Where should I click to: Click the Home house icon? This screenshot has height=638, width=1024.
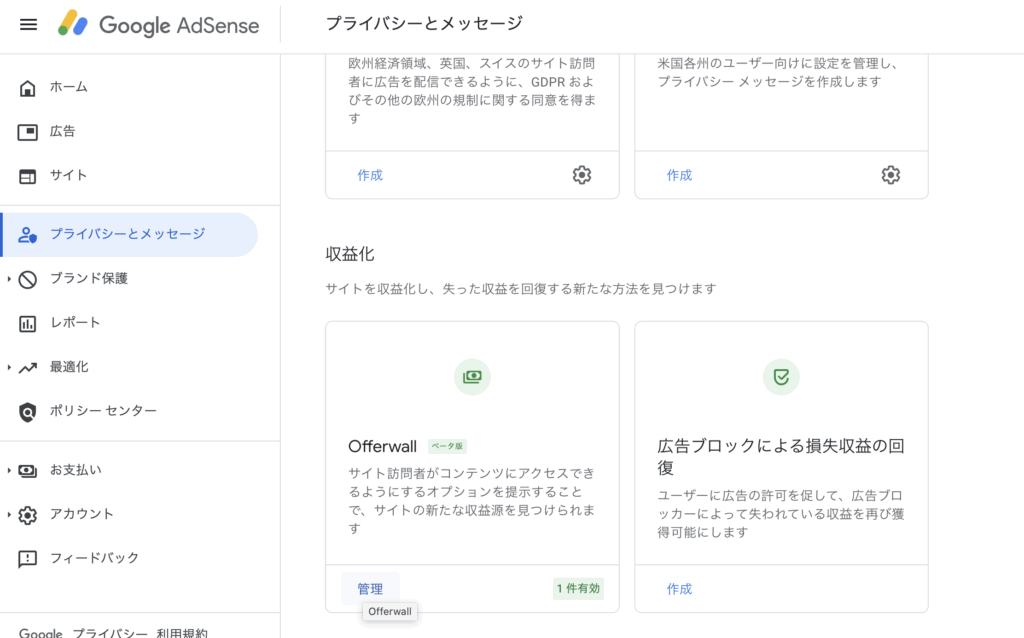point(27,88)
